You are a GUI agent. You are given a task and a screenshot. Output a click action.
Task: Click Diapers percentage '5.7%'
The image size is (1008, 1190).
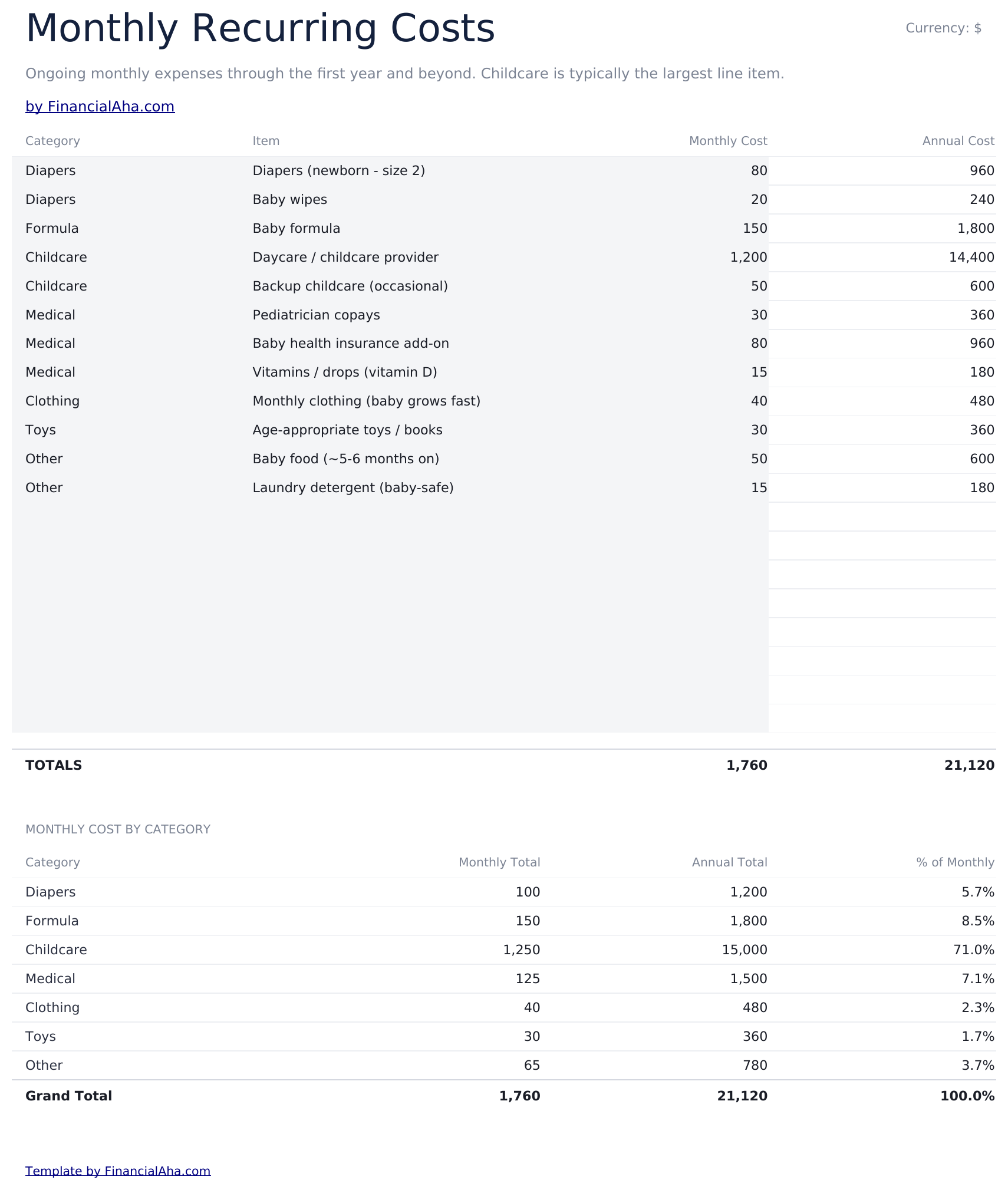978,892
